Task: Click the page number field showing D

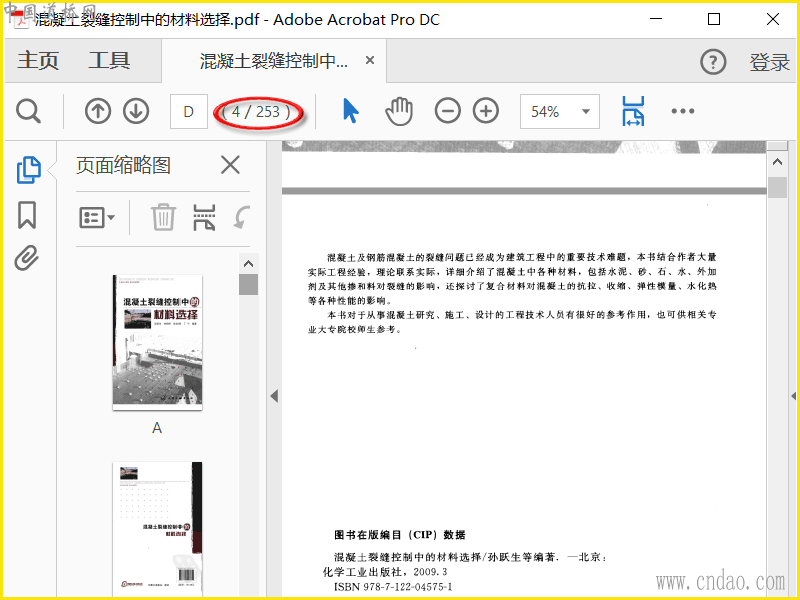Action: [189, 111]
